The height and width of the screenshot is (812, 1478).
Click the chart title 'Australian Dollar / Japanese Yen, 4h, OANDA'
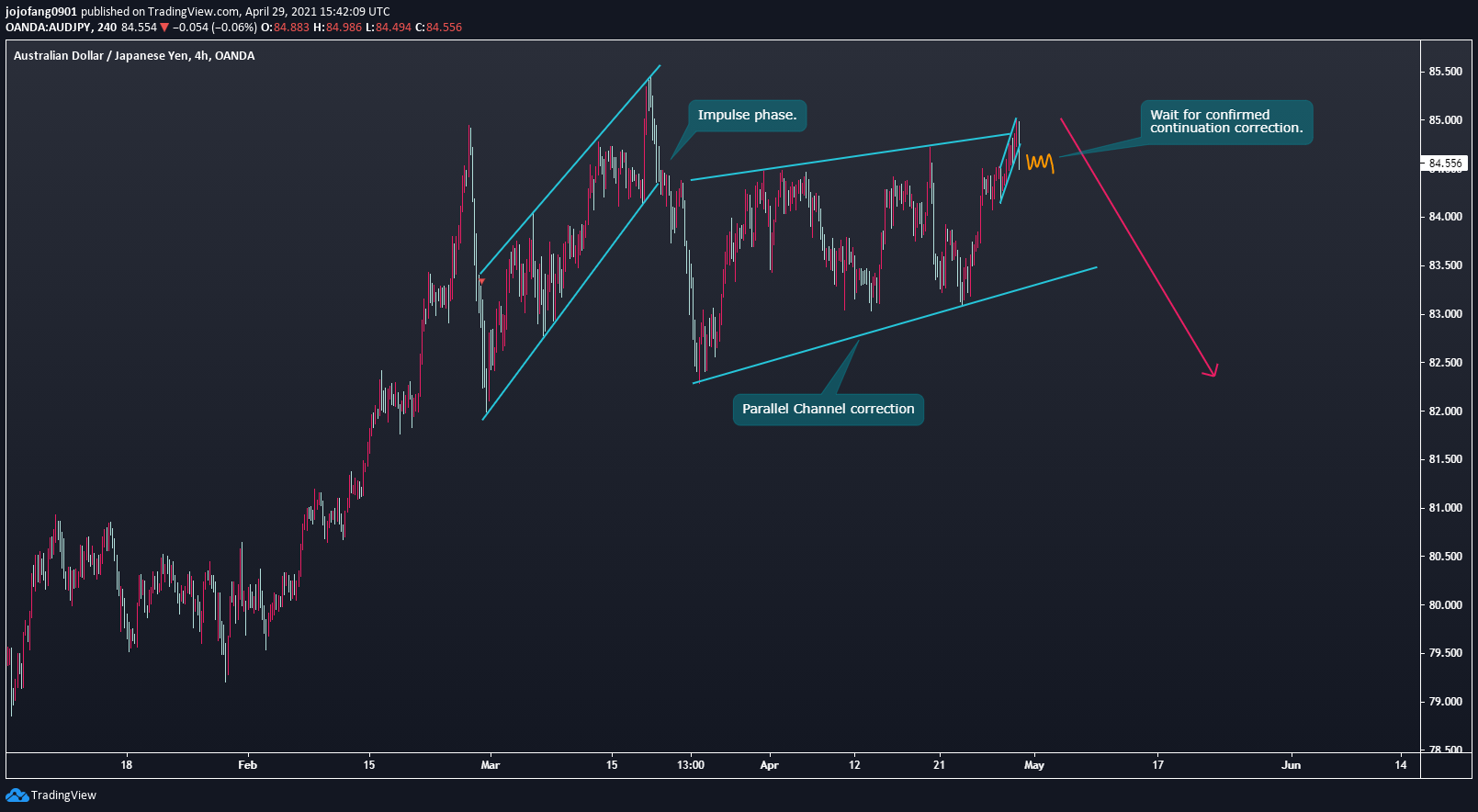[134, 56]
